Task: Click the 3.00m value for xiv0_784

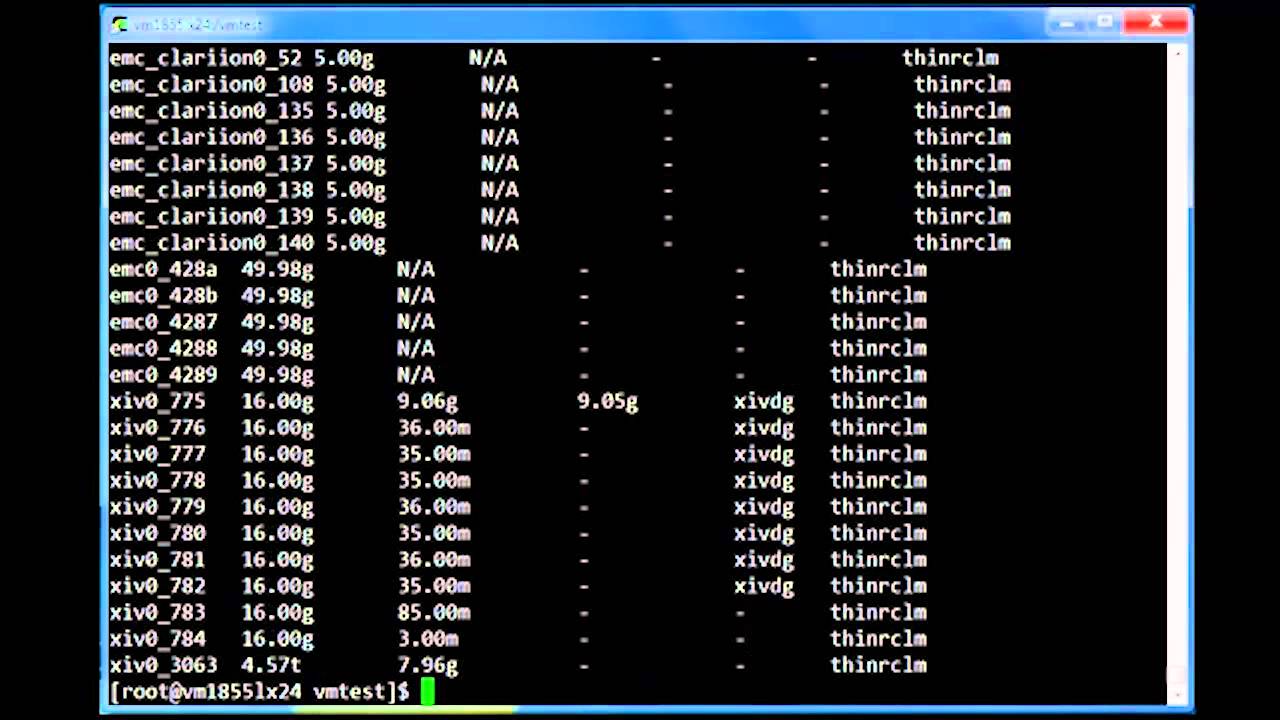Action: (x=427, y=639)
